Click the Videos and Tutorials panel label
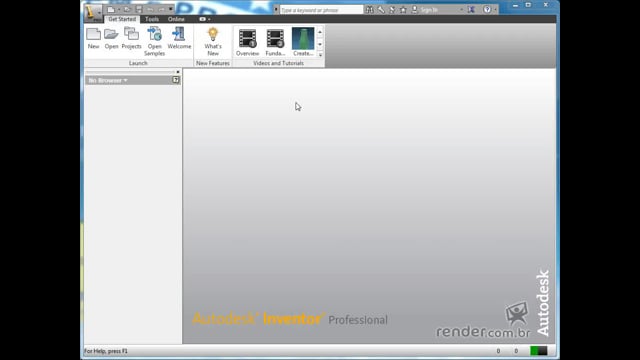 [x=278, y=63]
